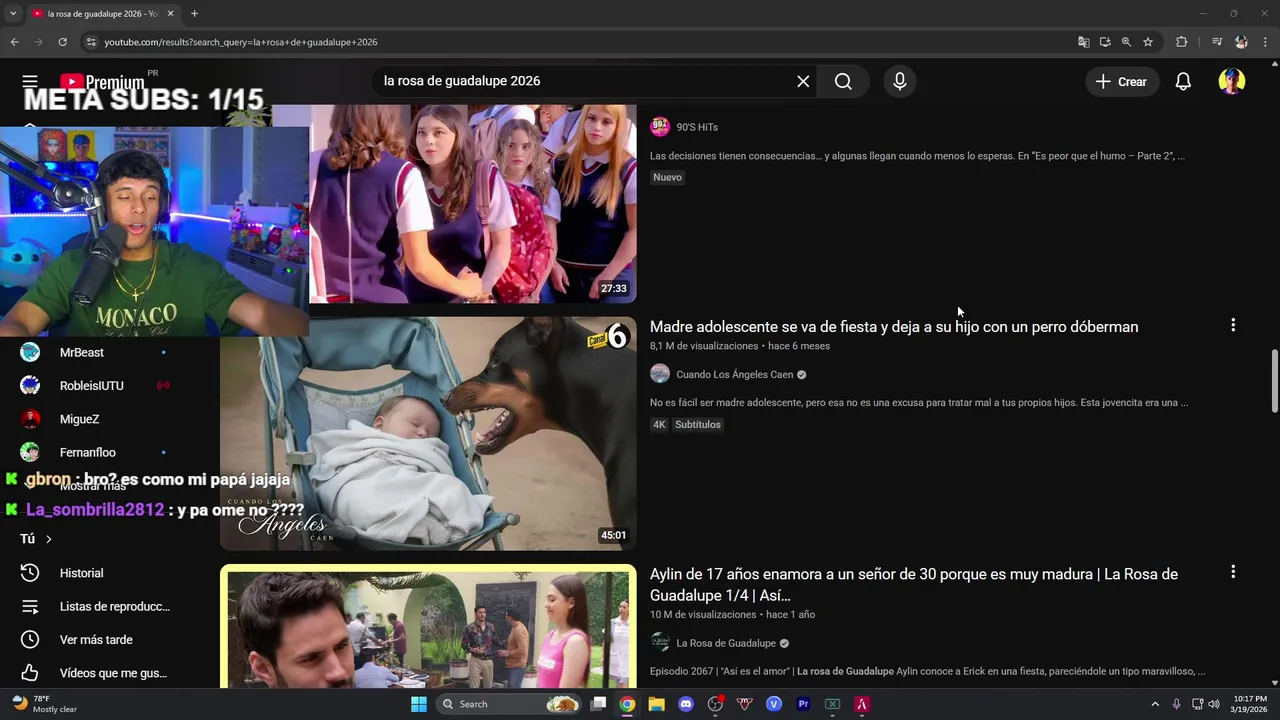The image size is (1280, 720).
Task: Open the Madre adolescente video title
Action: (x=894, y=327)
